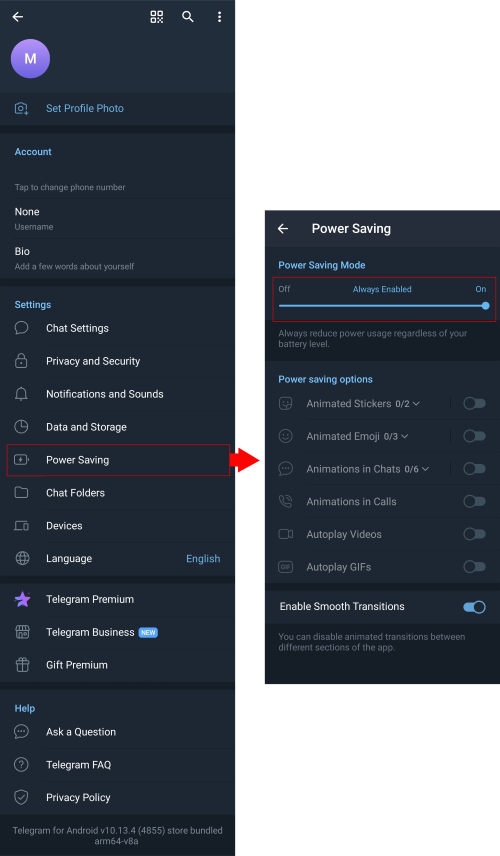Open the three-dot overflow menu

tap(219, 17)
